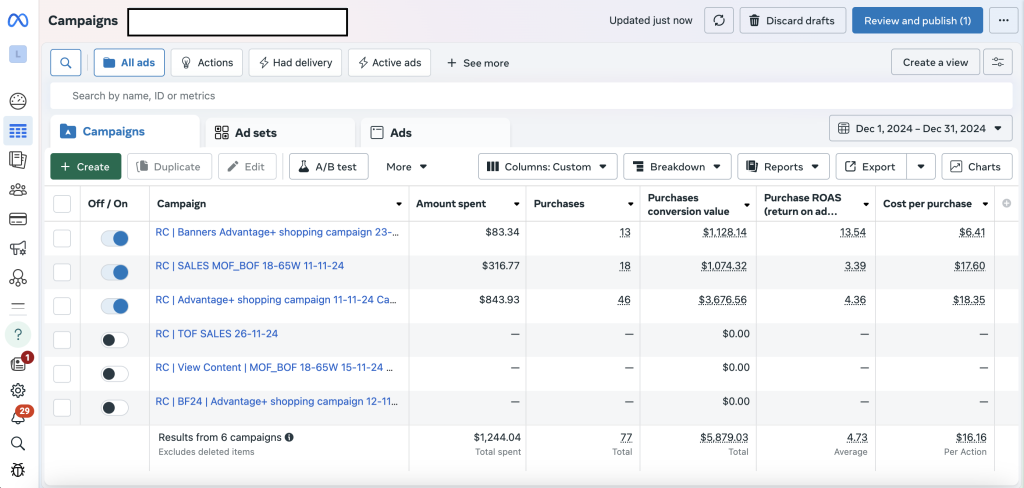Open the column settings sliders icon

[x=997, y=62]
